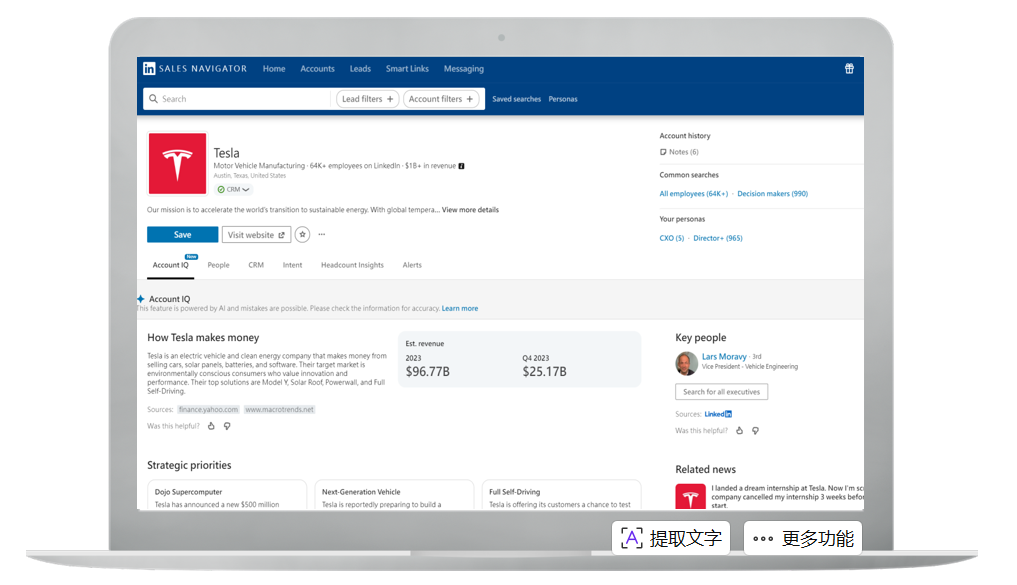This screenshot has width=1017, height=585.
Task: Switch to the Headcount Insights tab
Action: click(x=352, y=265)
